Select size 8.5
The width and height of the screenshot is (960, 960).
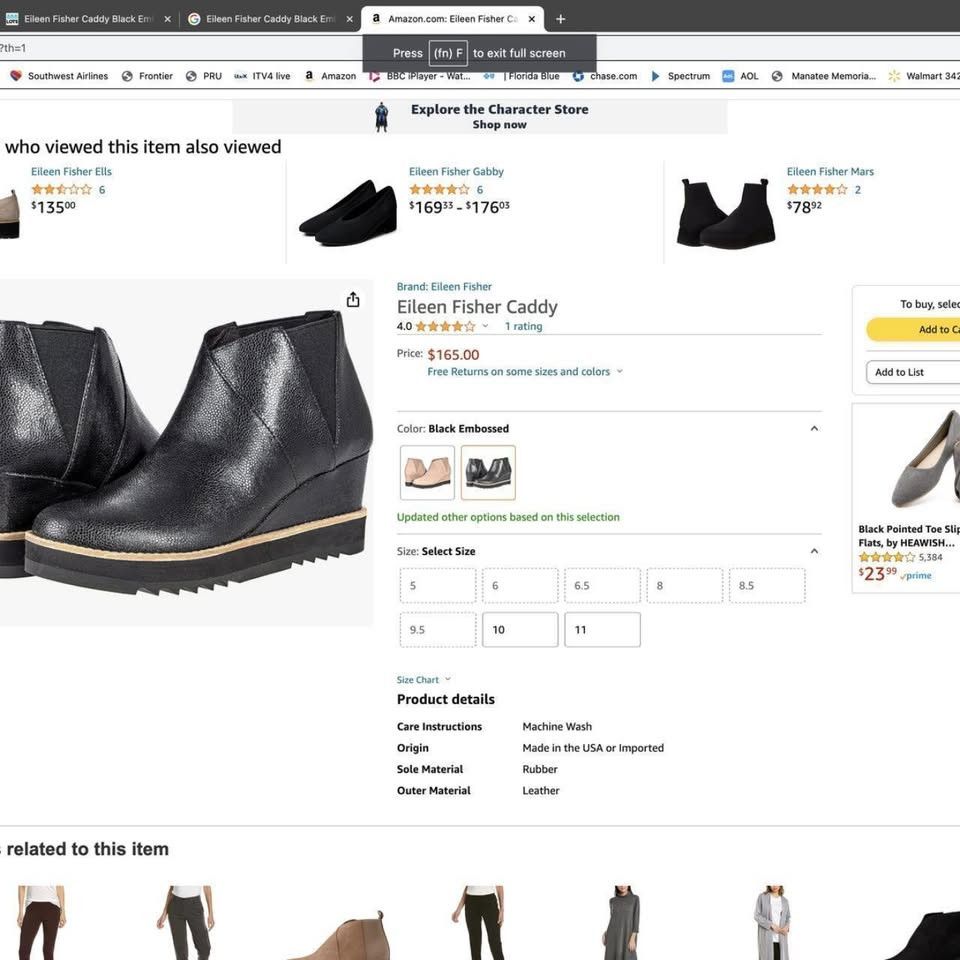767,585
